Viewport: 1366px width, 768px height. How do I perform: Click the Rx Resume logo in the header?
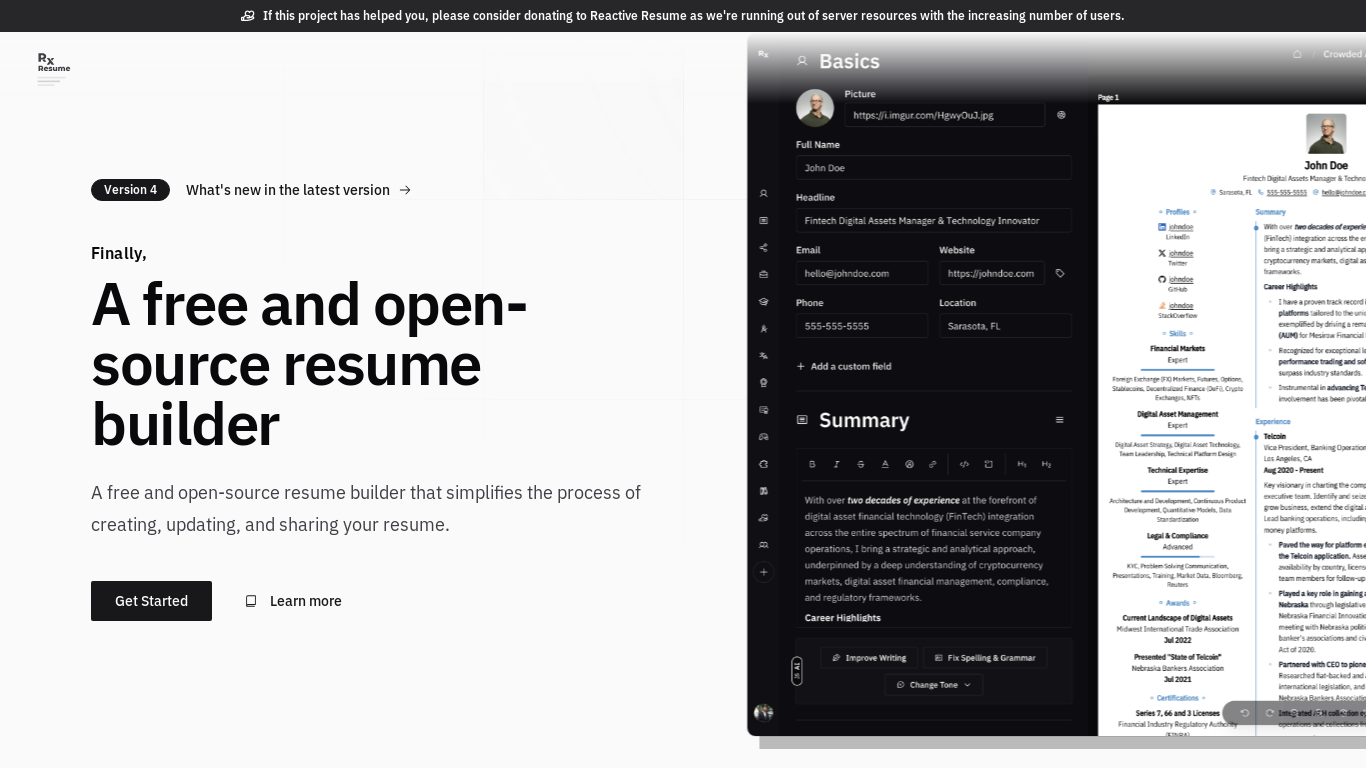coord(54,69)
